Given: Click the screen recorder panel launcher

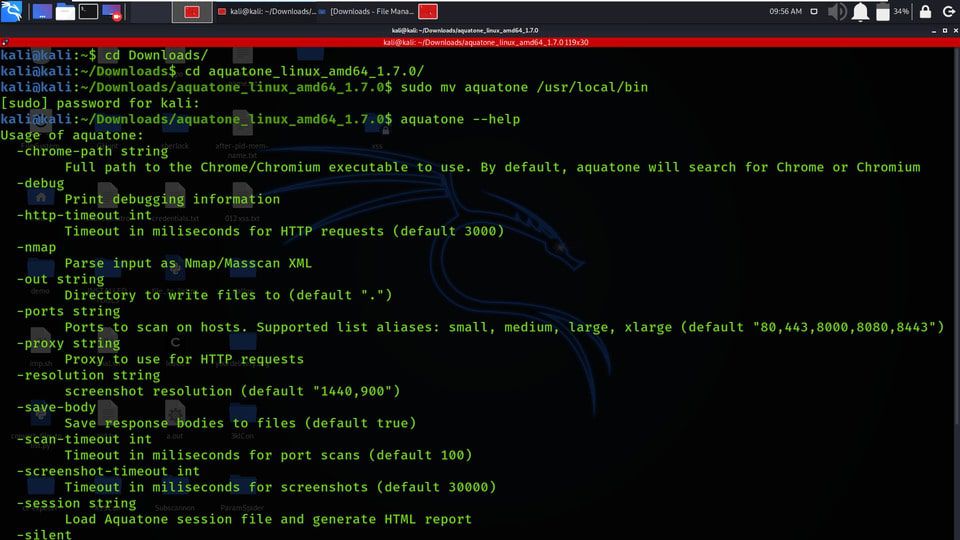Looking at the screenshot, I should tap(112, 12).
